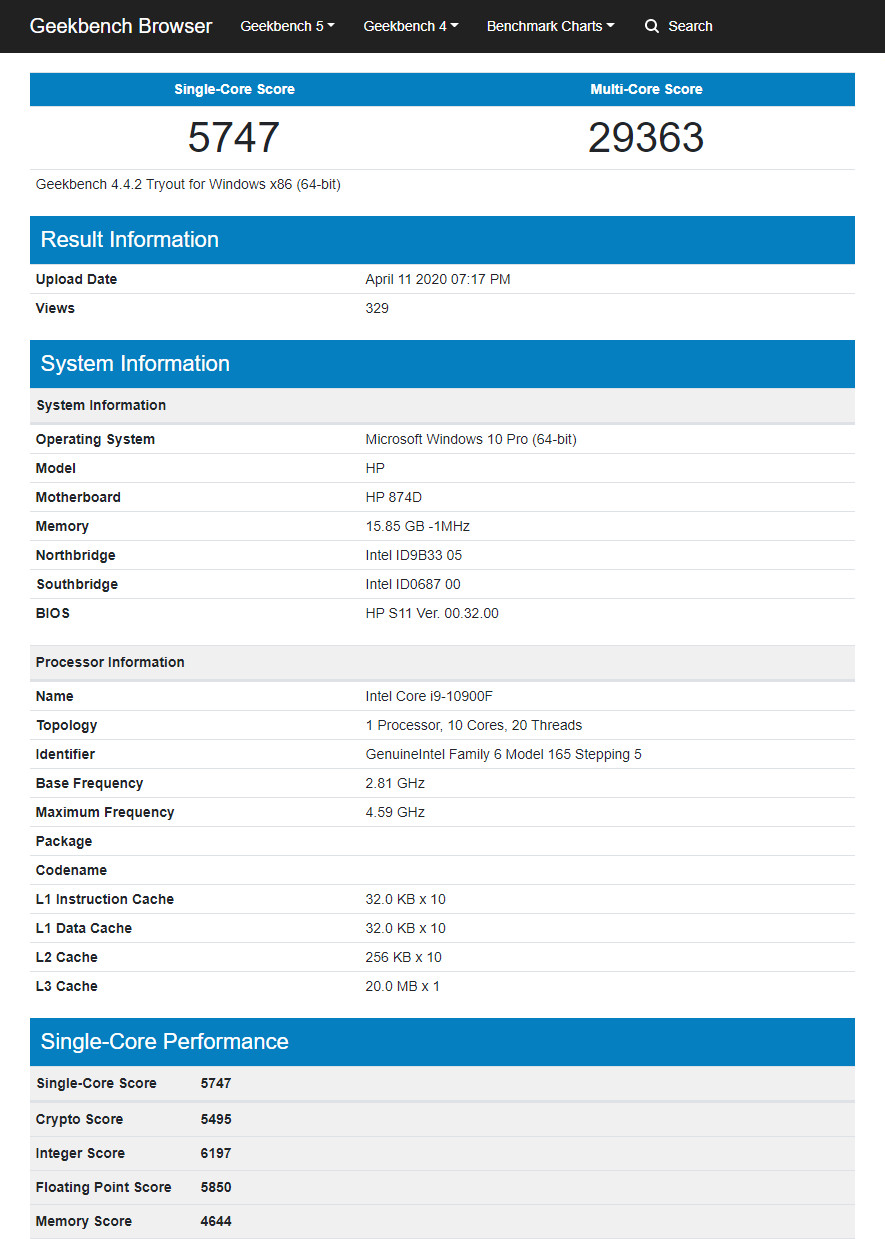Click the Codename row label
This screenshot has width=885, height=1239.
[71, 870]
